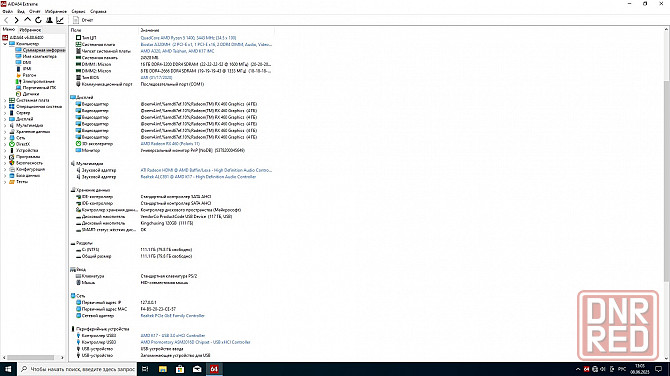Click the Отчет report button

tap(83, 20)
